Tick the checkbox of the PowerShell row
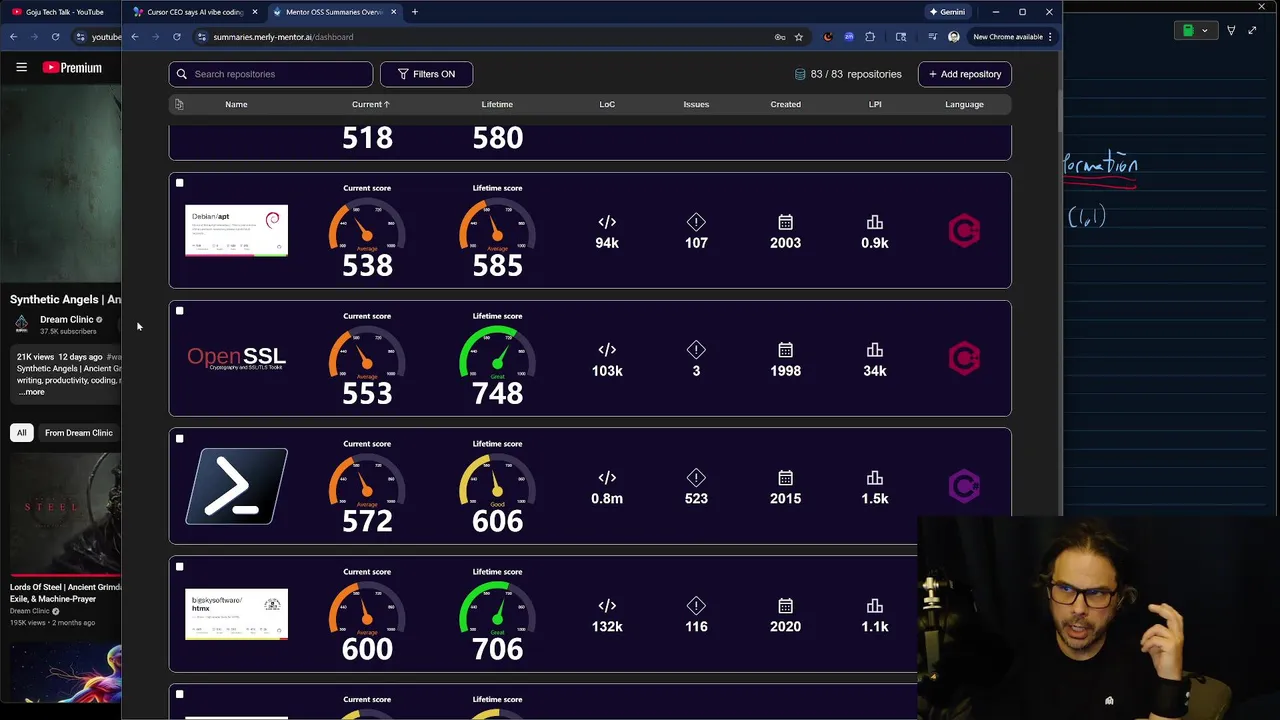This screenshot has width=1280, height=720. pyautogui.click(x=180, y=439)
